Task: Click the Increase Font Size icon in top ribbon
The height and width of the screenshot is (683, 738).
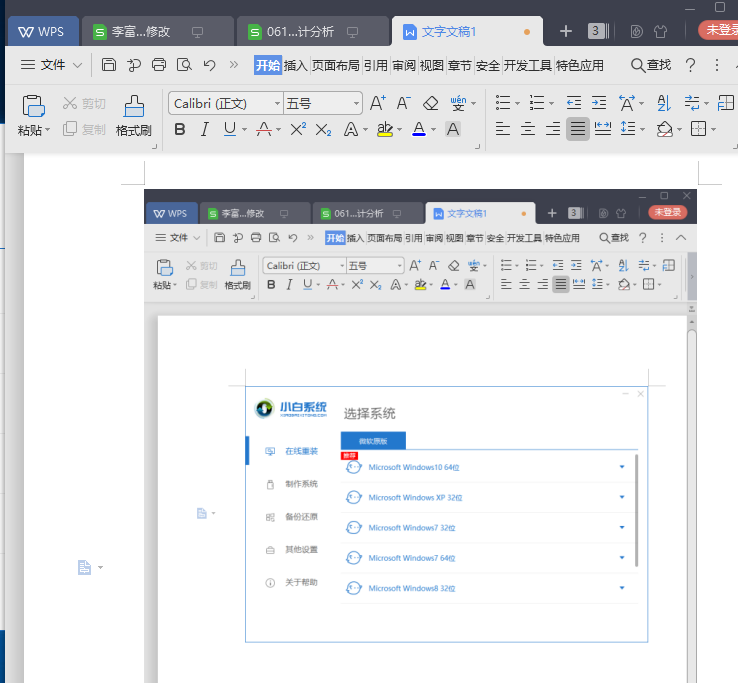Action: (378, 103)
